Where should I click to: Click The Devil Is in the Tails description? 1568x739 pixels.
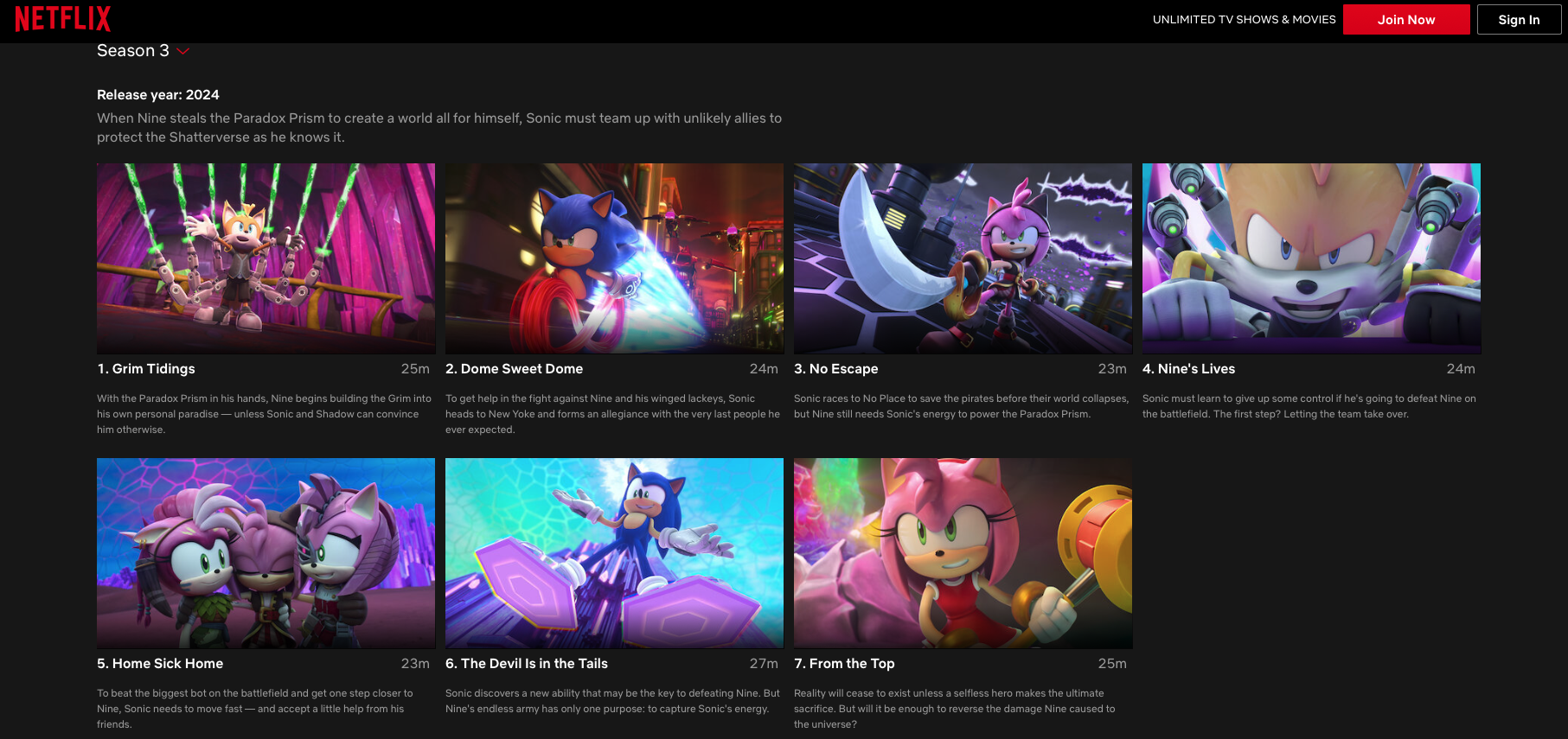coord(612,701)
